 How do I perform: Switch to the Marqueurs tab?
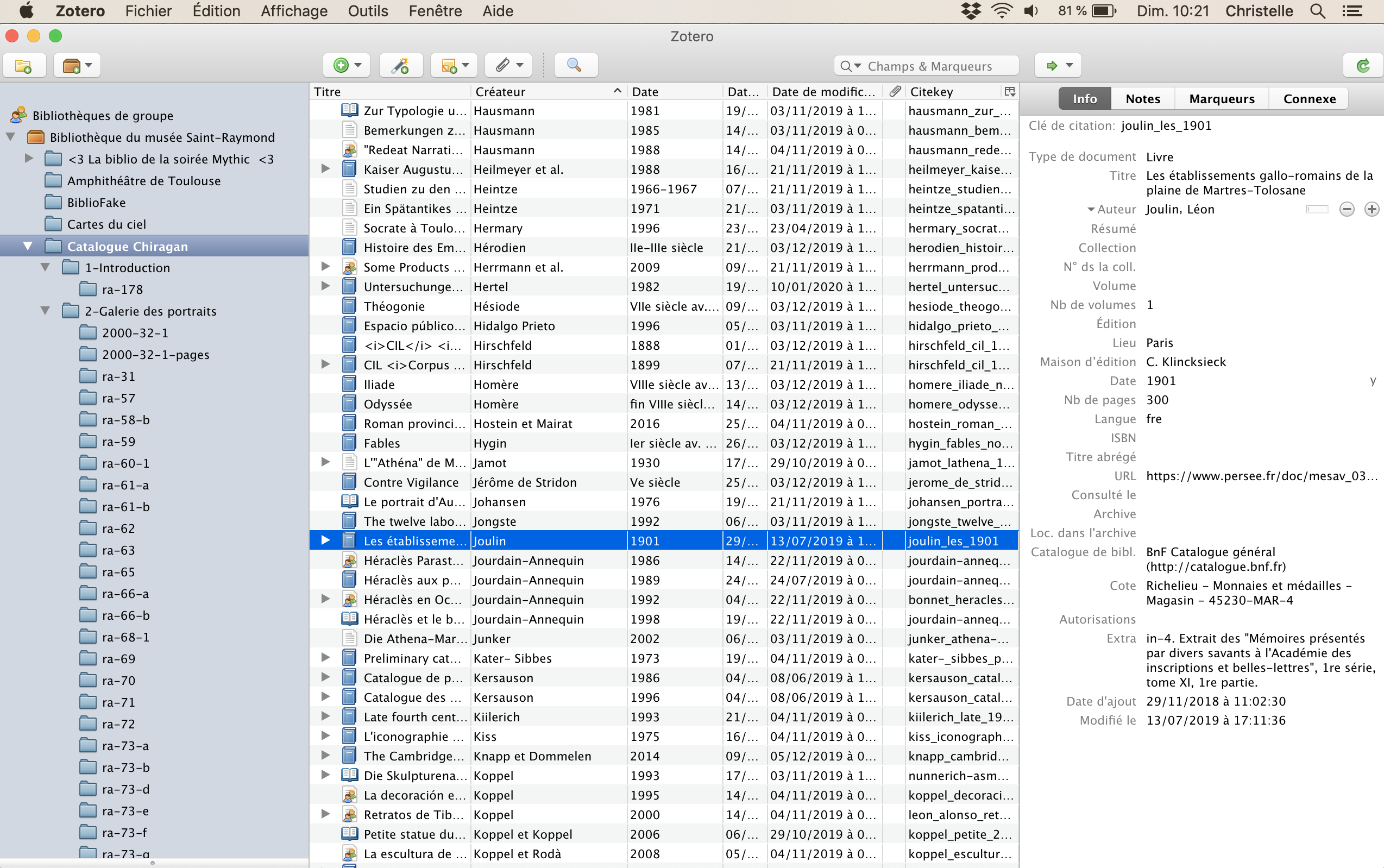pyautogui.click(x=1221, y=99)
